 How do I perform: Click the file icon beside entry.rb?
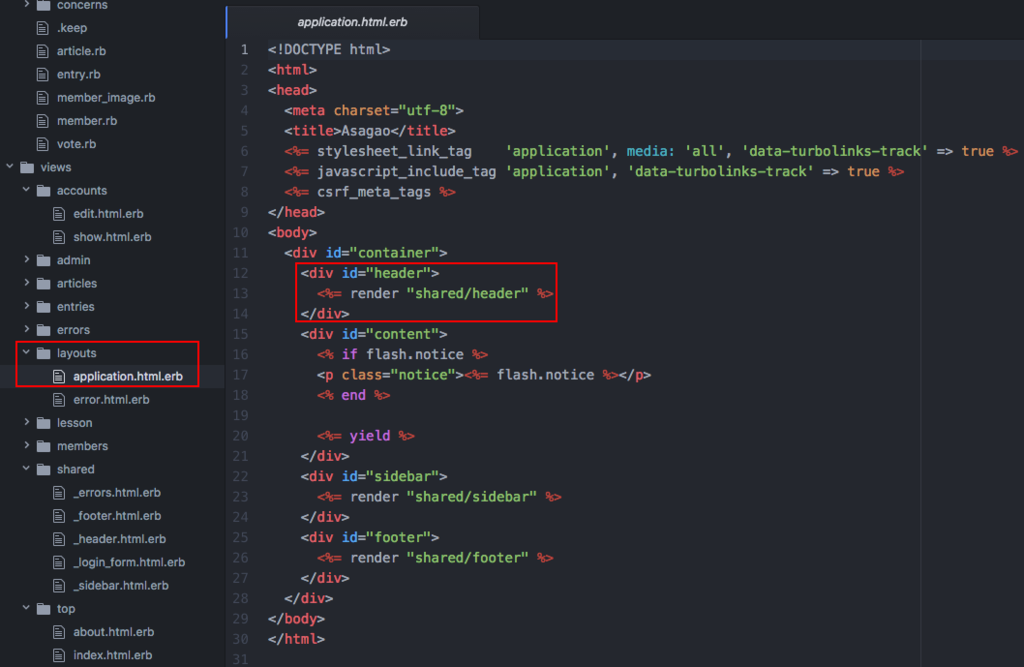(x=42, y=74)
